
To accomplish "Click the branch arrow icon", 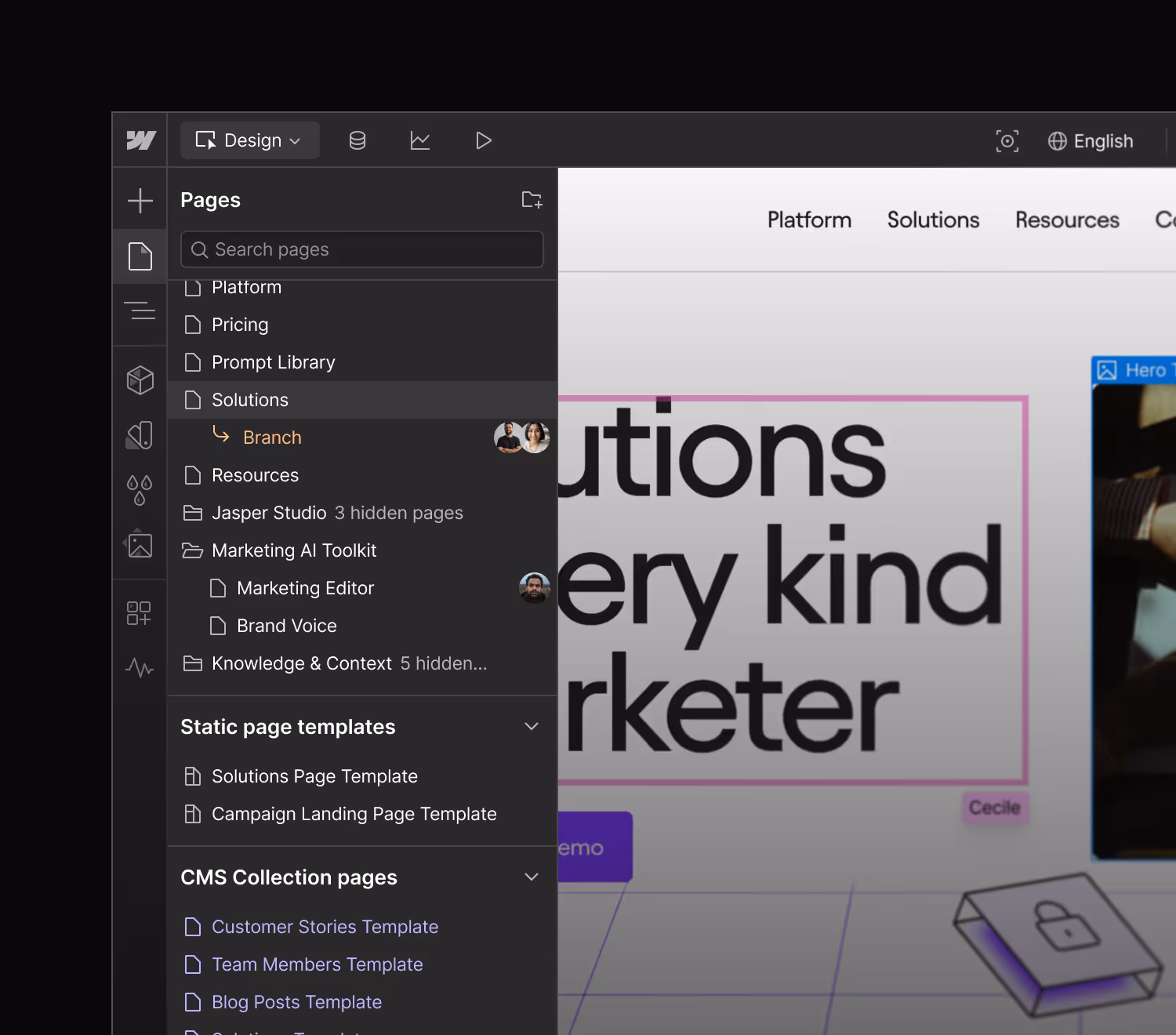I will coord(221,434).
